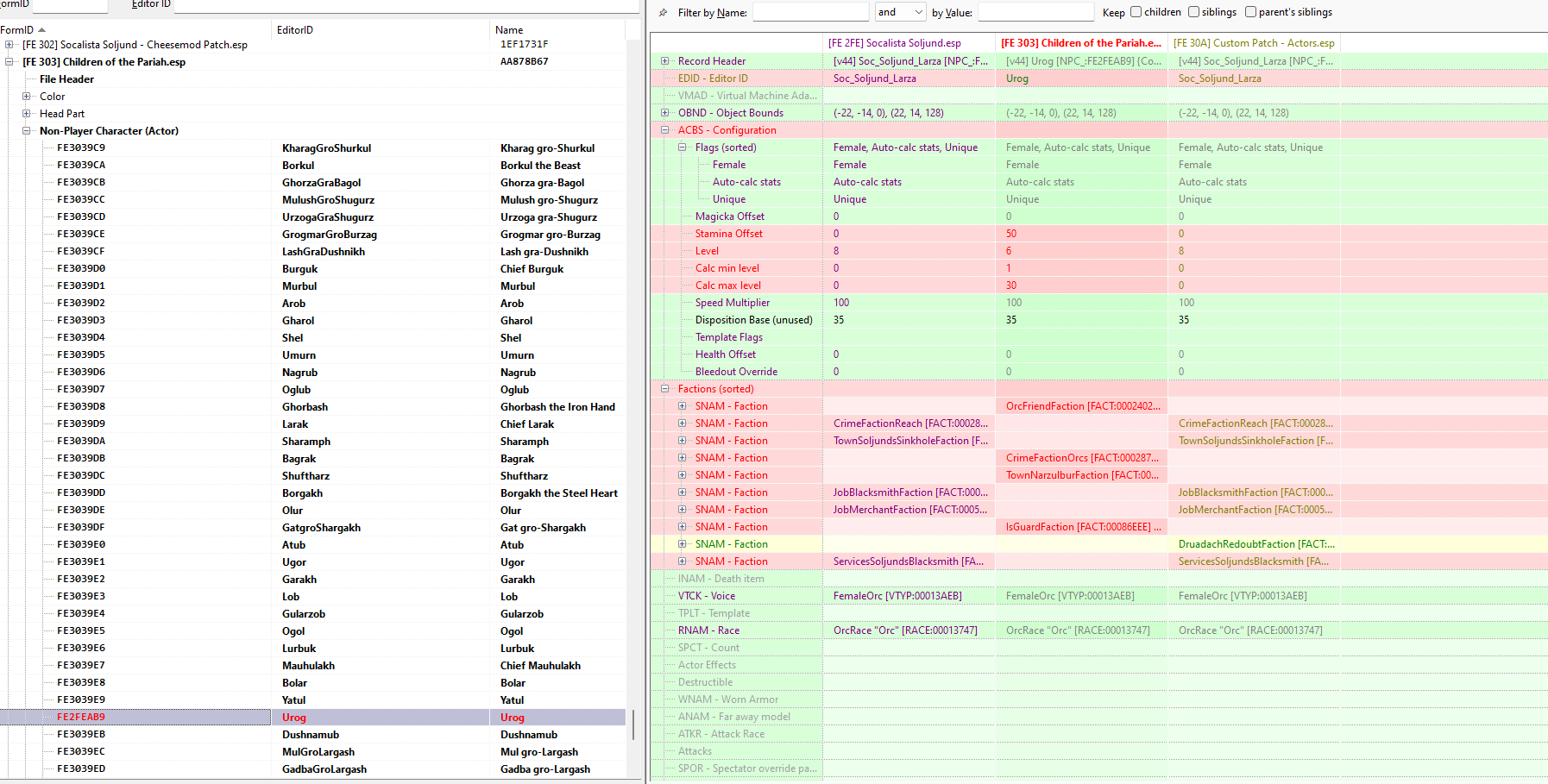Viewport: 1548px width, 784px height.
Task: Open the and/or filter dropdown
Action: point(900,12)
